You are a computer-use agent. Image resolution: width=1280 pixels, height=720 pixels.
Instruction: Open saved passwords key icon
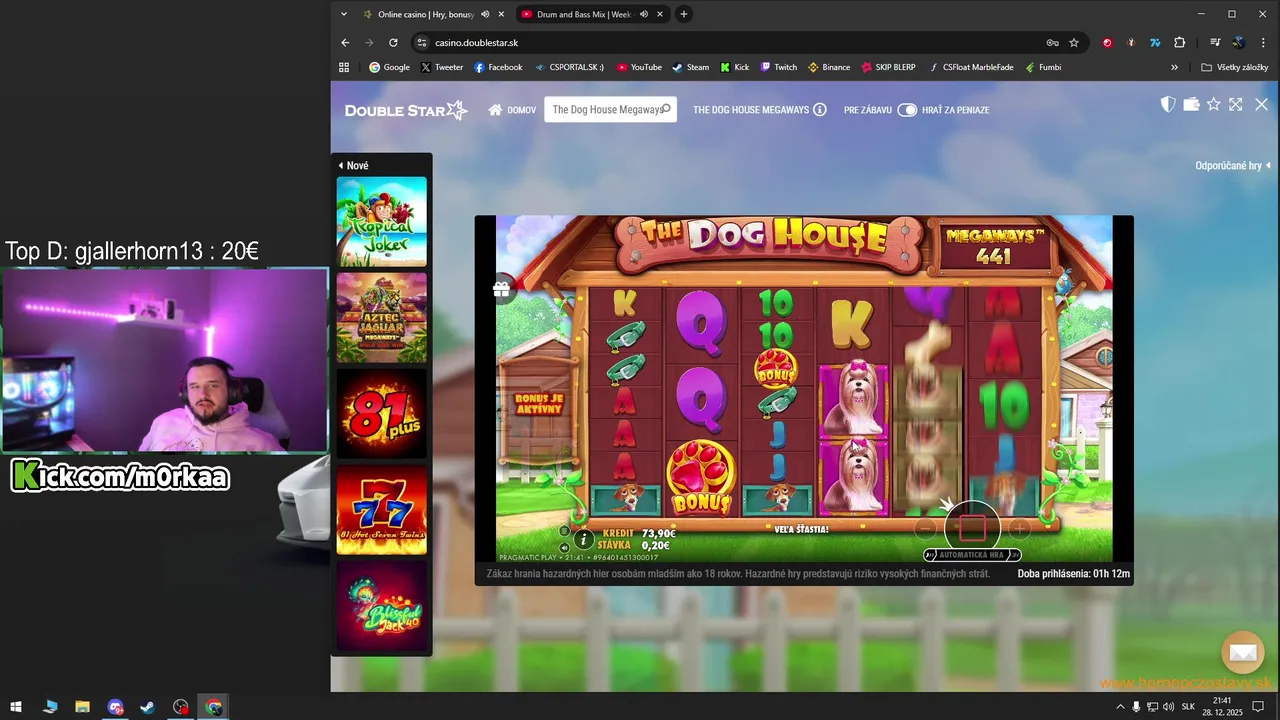pos(1052,43)
